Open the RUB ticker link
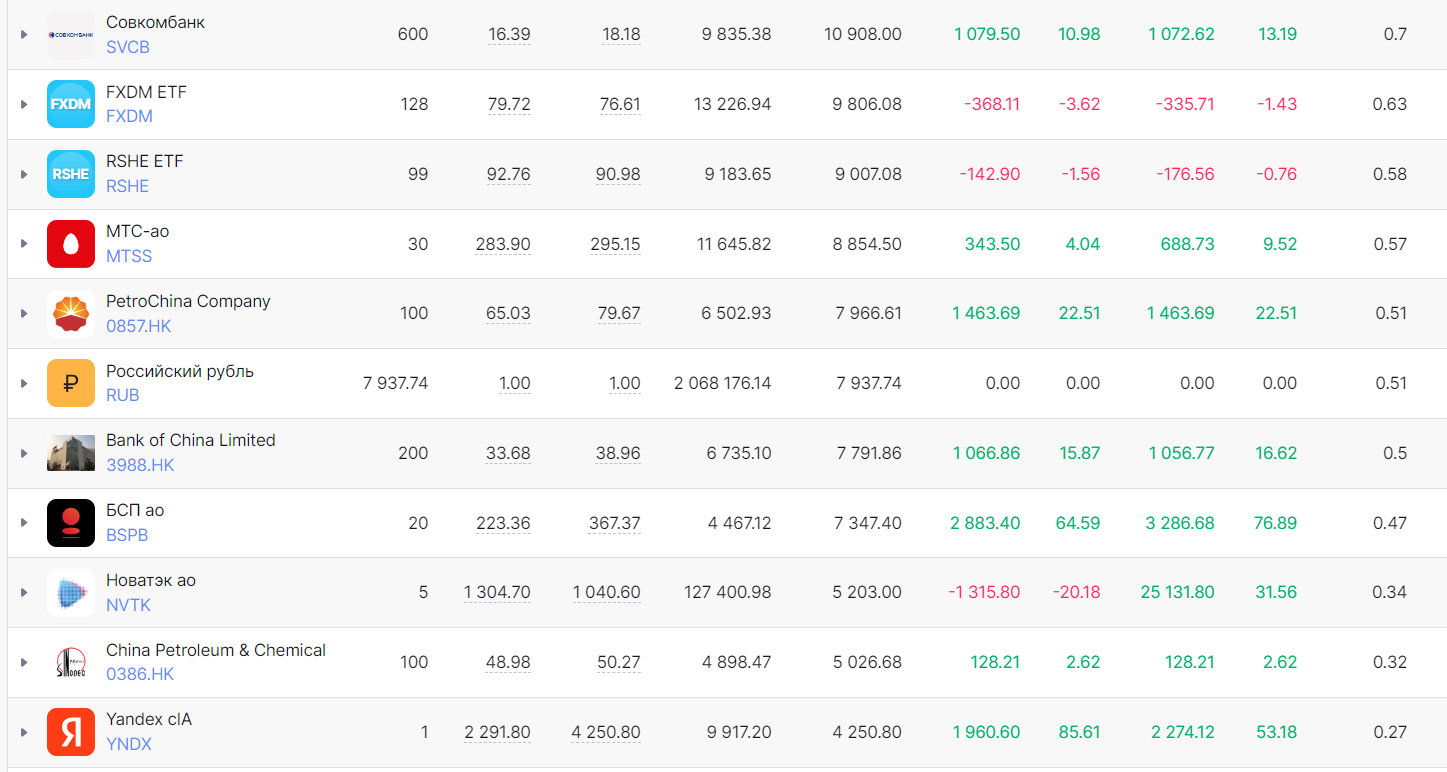 pyautogui.click(x=123, y=395)
